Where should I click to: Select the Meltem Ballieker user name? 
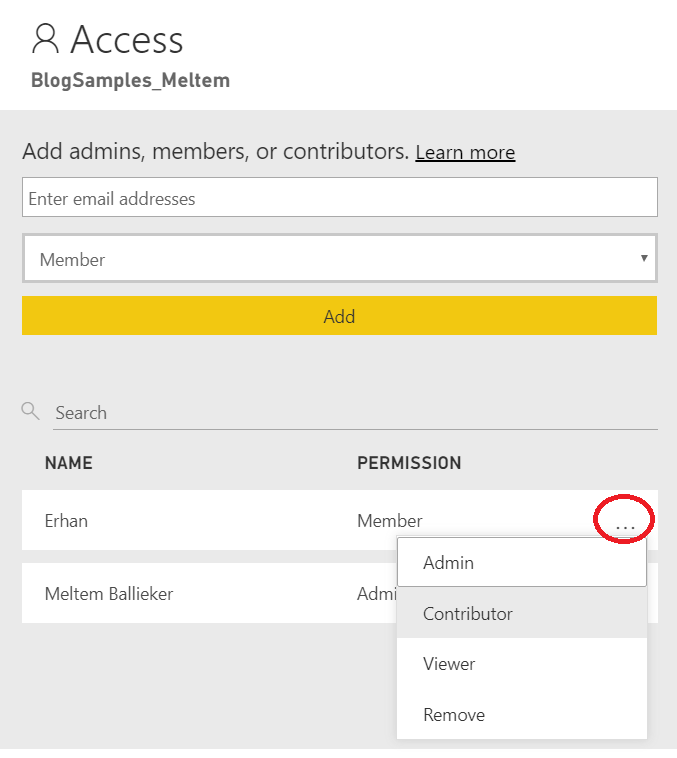pyautogui.click(x=109, y=594)
